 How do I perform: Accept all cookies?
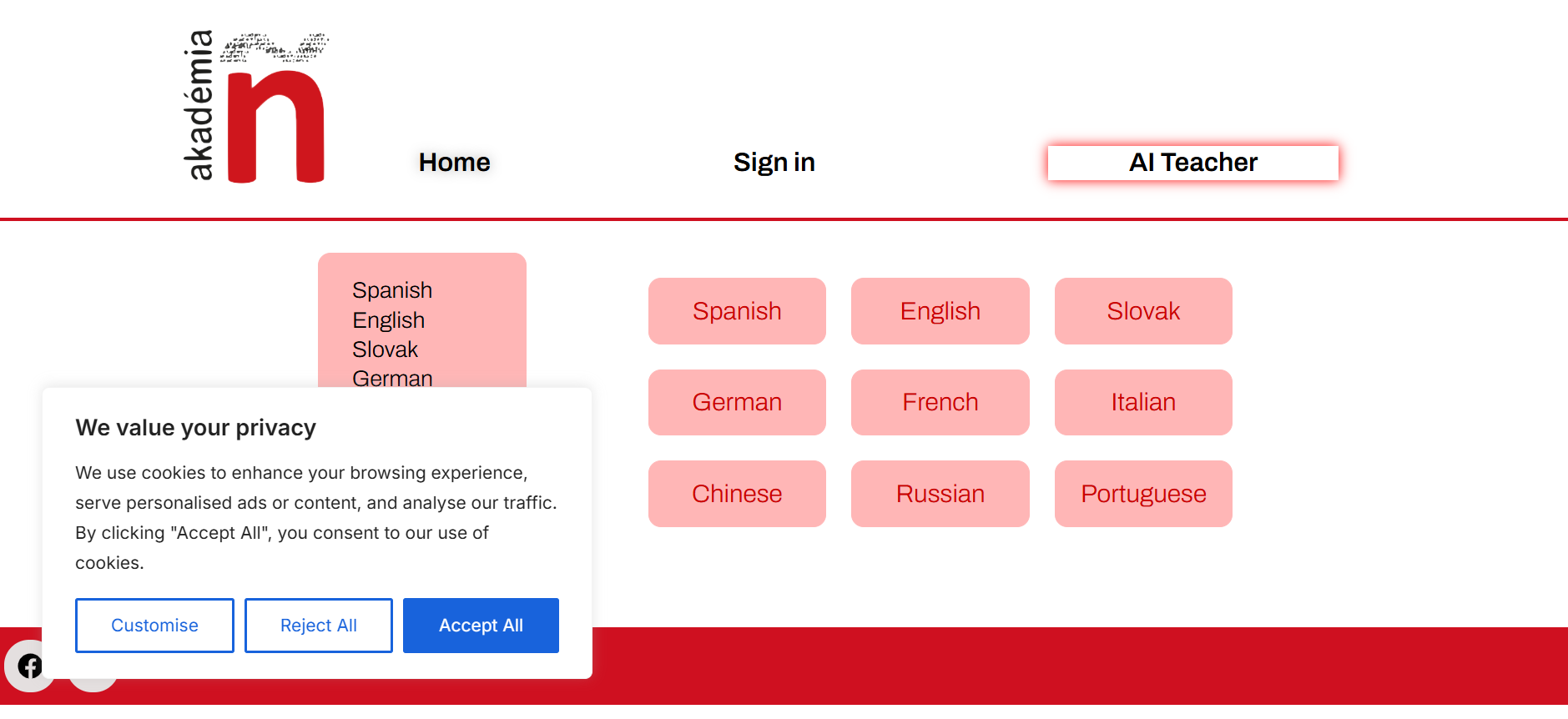tap(481, 626)
